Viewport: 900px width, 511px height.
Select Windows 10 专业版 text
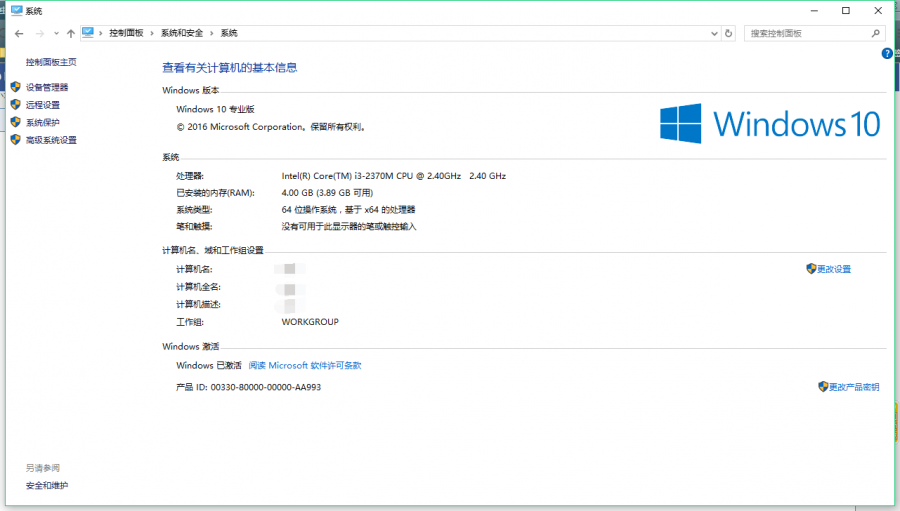tap(215, 109)
